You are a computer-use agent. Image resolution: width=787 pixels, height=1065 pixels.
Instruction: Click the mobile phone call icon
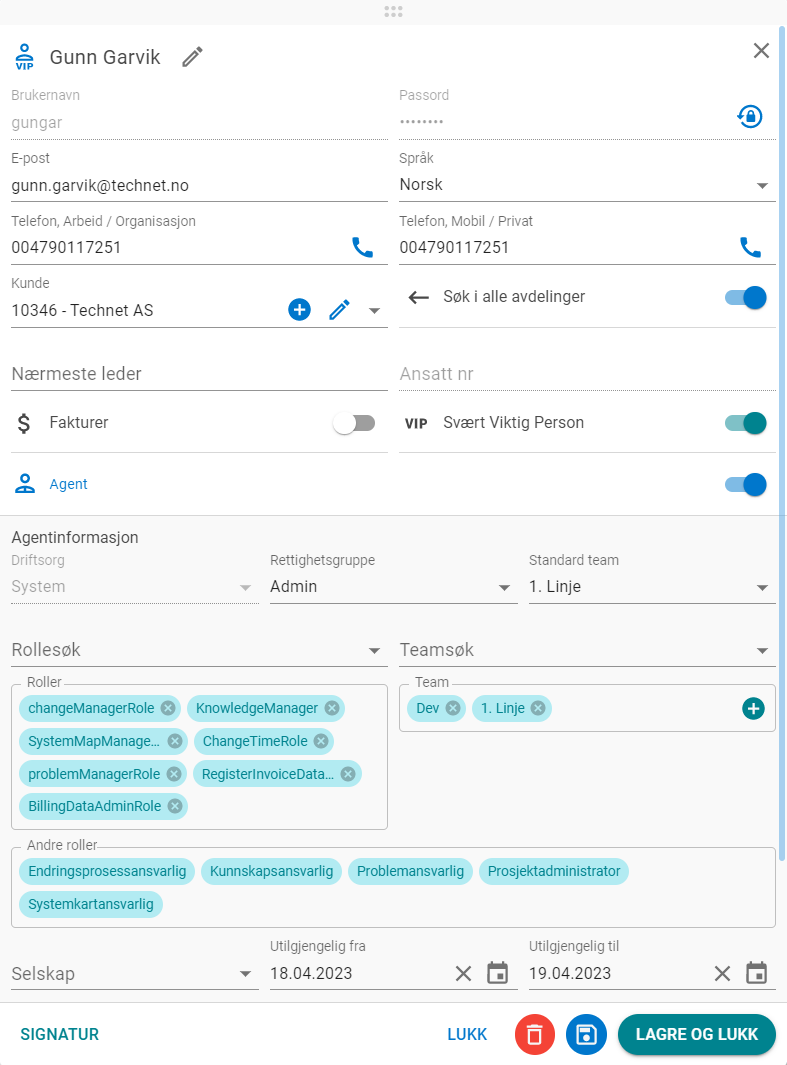click(x=750, y=247)
